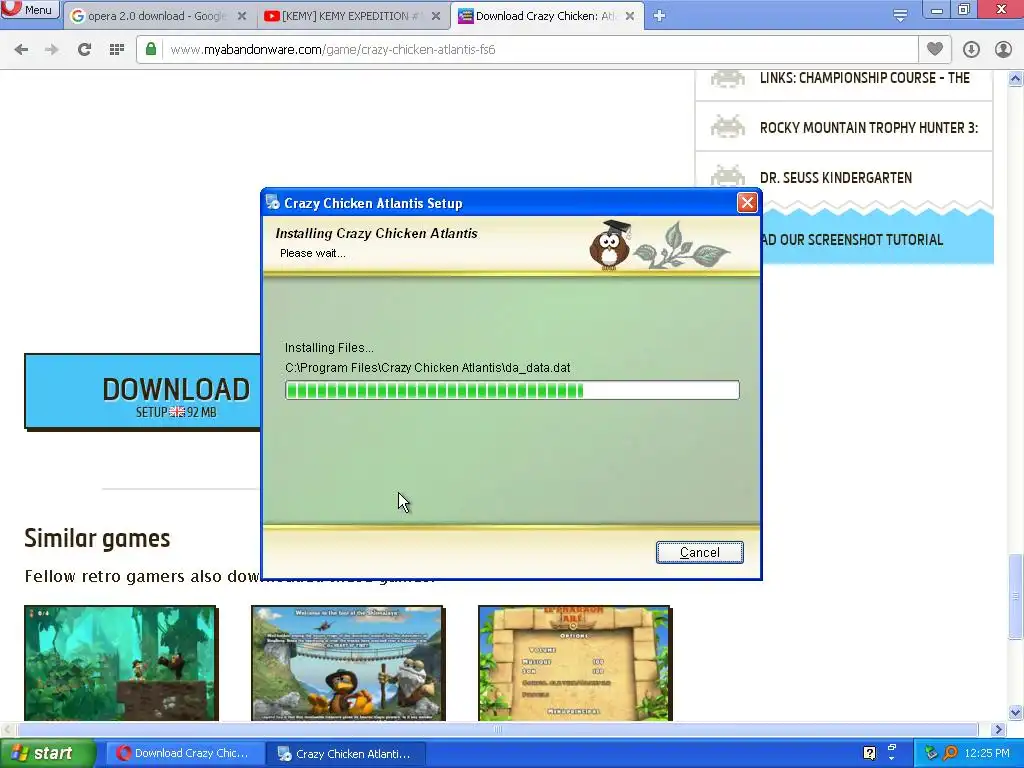Click vertical scrollbar up arrow
This screenshot has width=1024, height=768.
tap(1016, 79)
